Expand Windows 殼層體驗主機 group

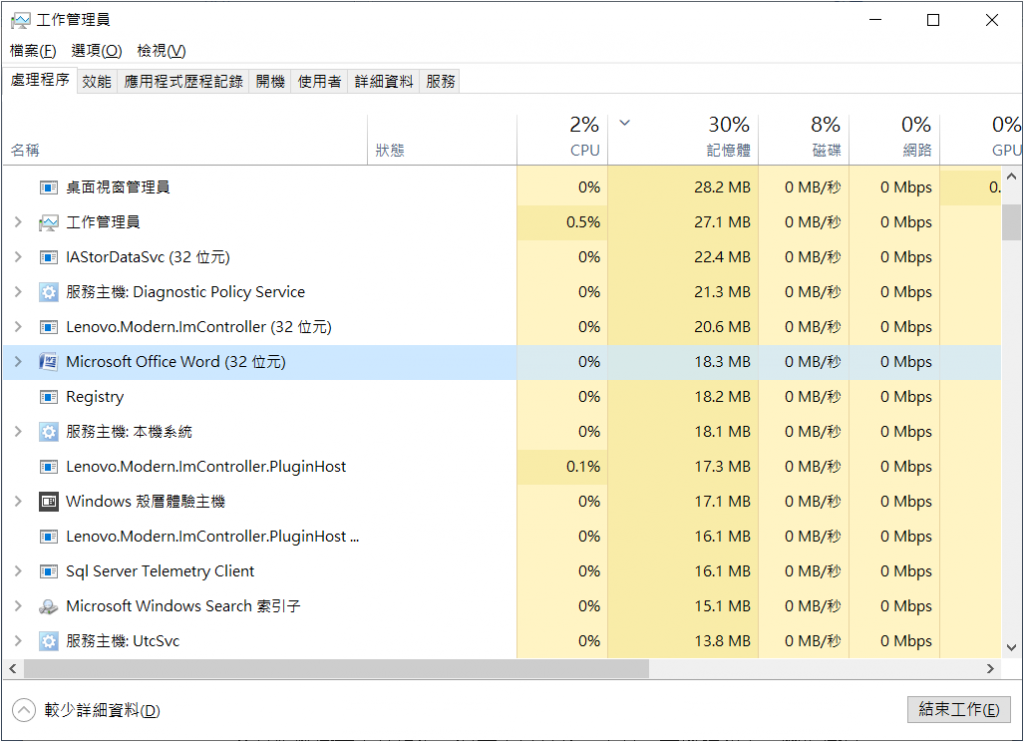pos(18,502)
